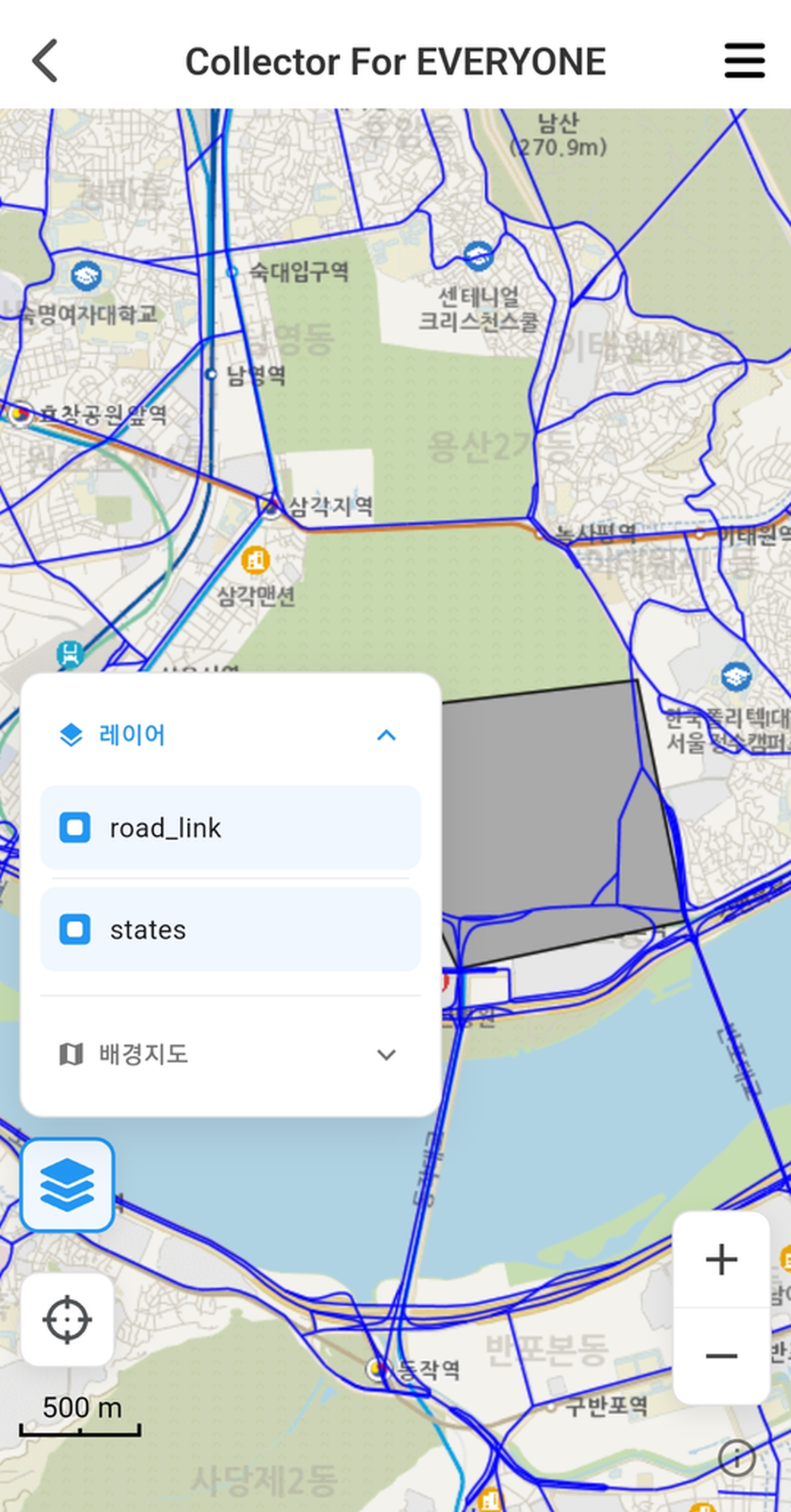Screen dimensions: 791x1512
Task: Click the 레이어 stack icon
Action: (71, 735)
